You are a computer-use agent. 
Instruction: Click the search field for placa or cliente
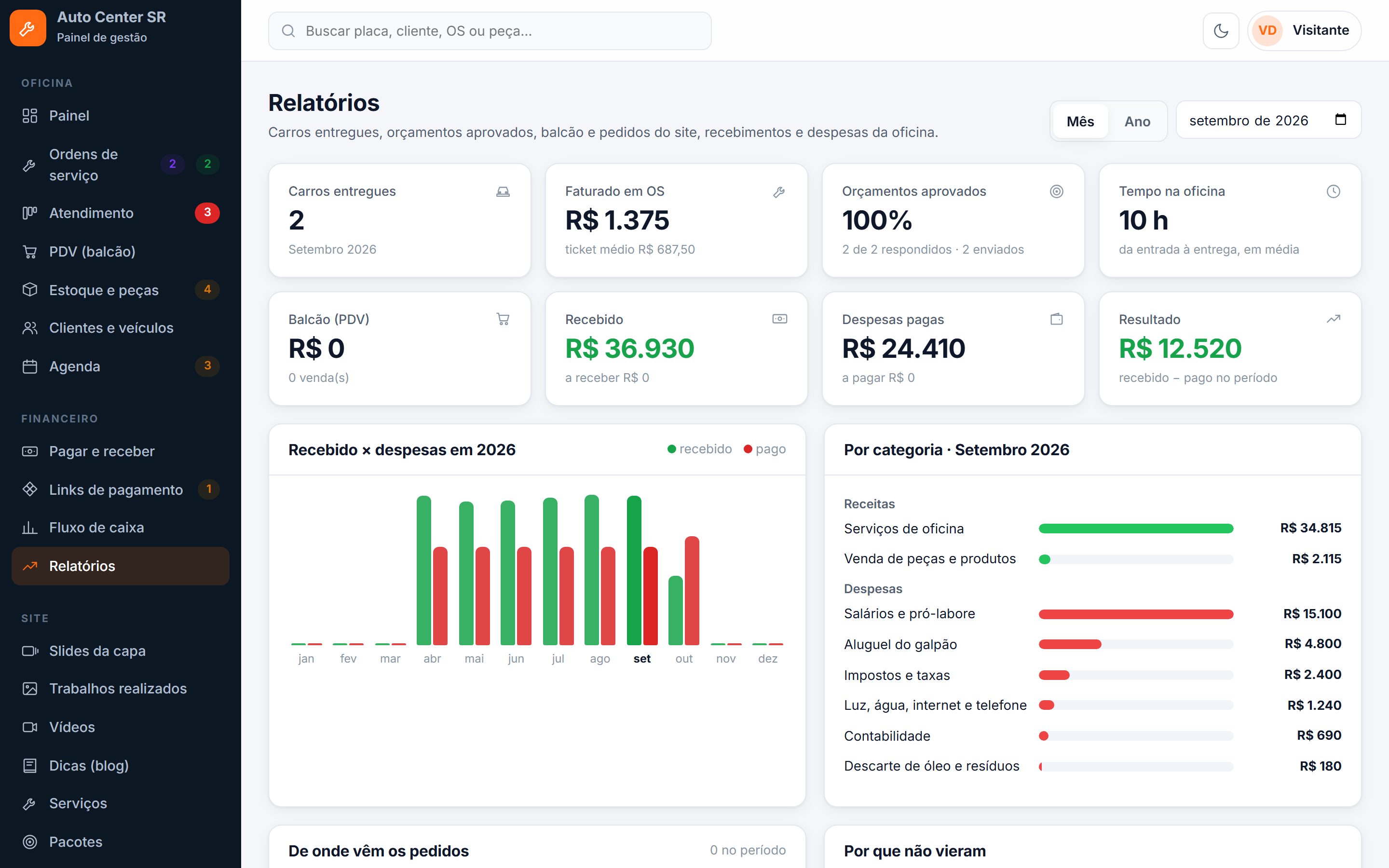click(x=490, y=31)
